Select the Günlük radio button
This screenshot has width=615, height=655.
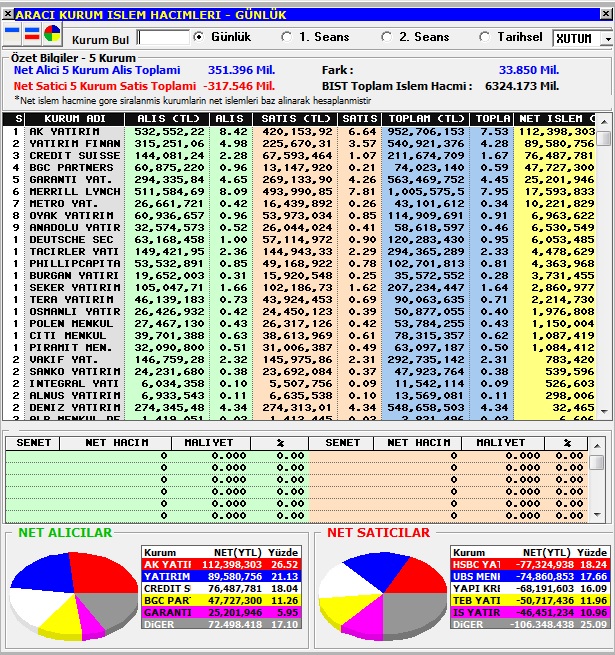click(x=199, y=37)
